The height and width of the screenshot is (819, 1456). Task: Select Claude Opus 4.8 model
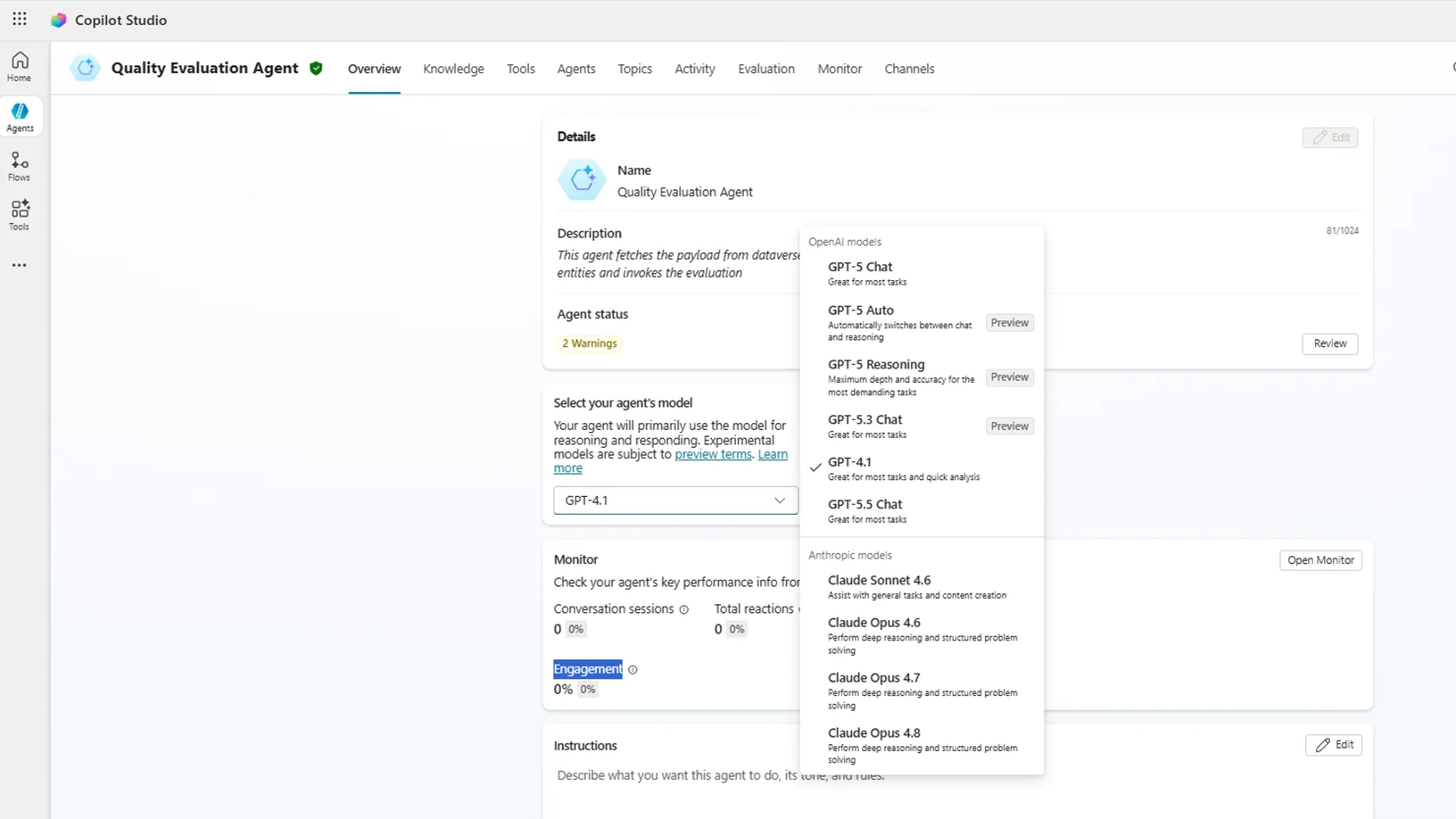(922, 746)
